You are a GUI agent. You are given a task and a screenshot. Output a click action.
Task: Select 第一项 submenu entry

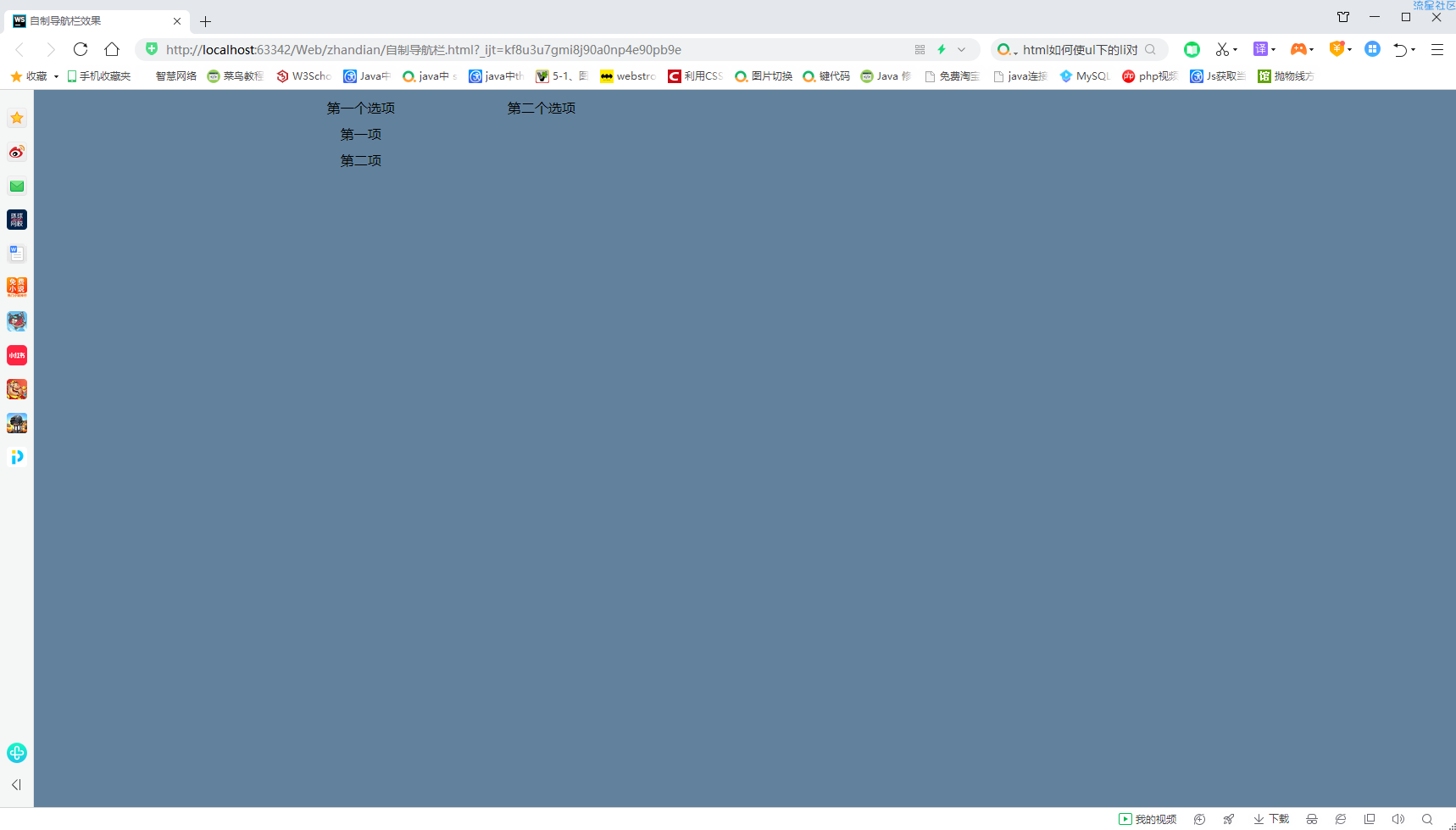(x=361, y=135)
